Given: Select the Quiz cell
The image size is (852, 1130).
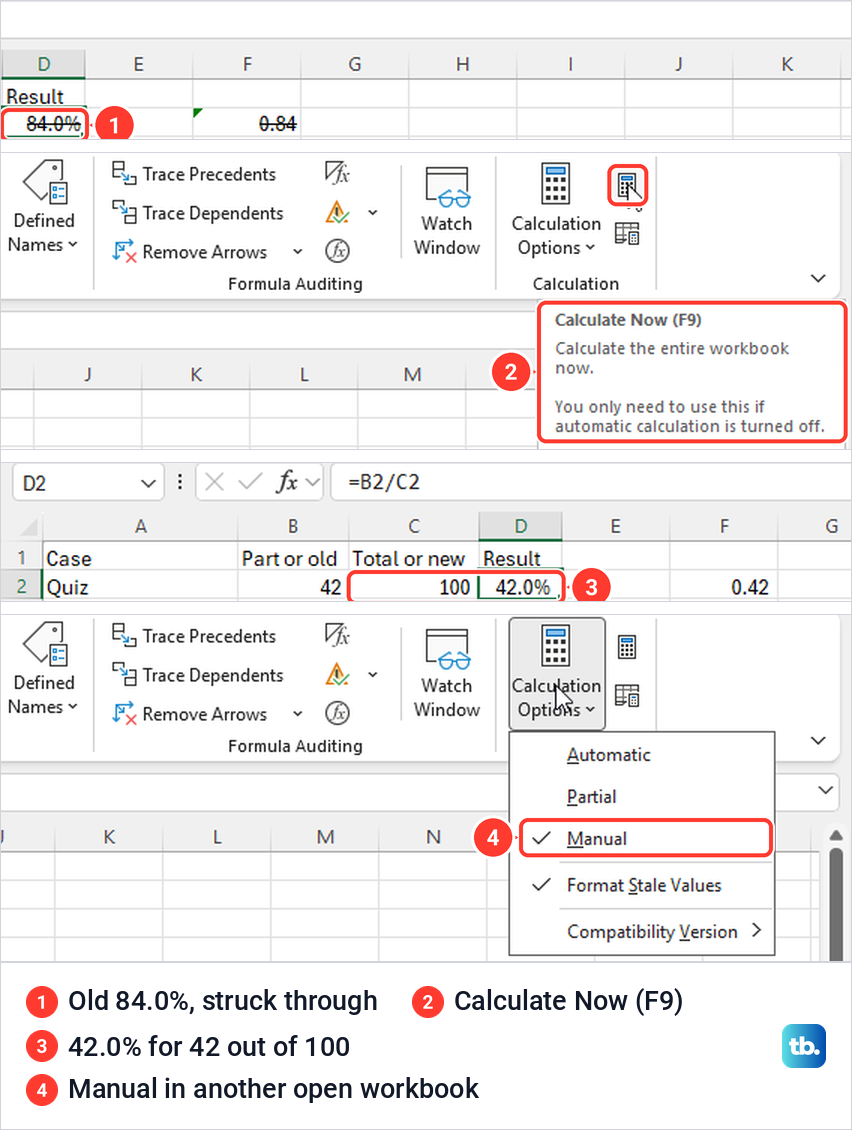Looking at the screenshot, I should coord(141,587).
